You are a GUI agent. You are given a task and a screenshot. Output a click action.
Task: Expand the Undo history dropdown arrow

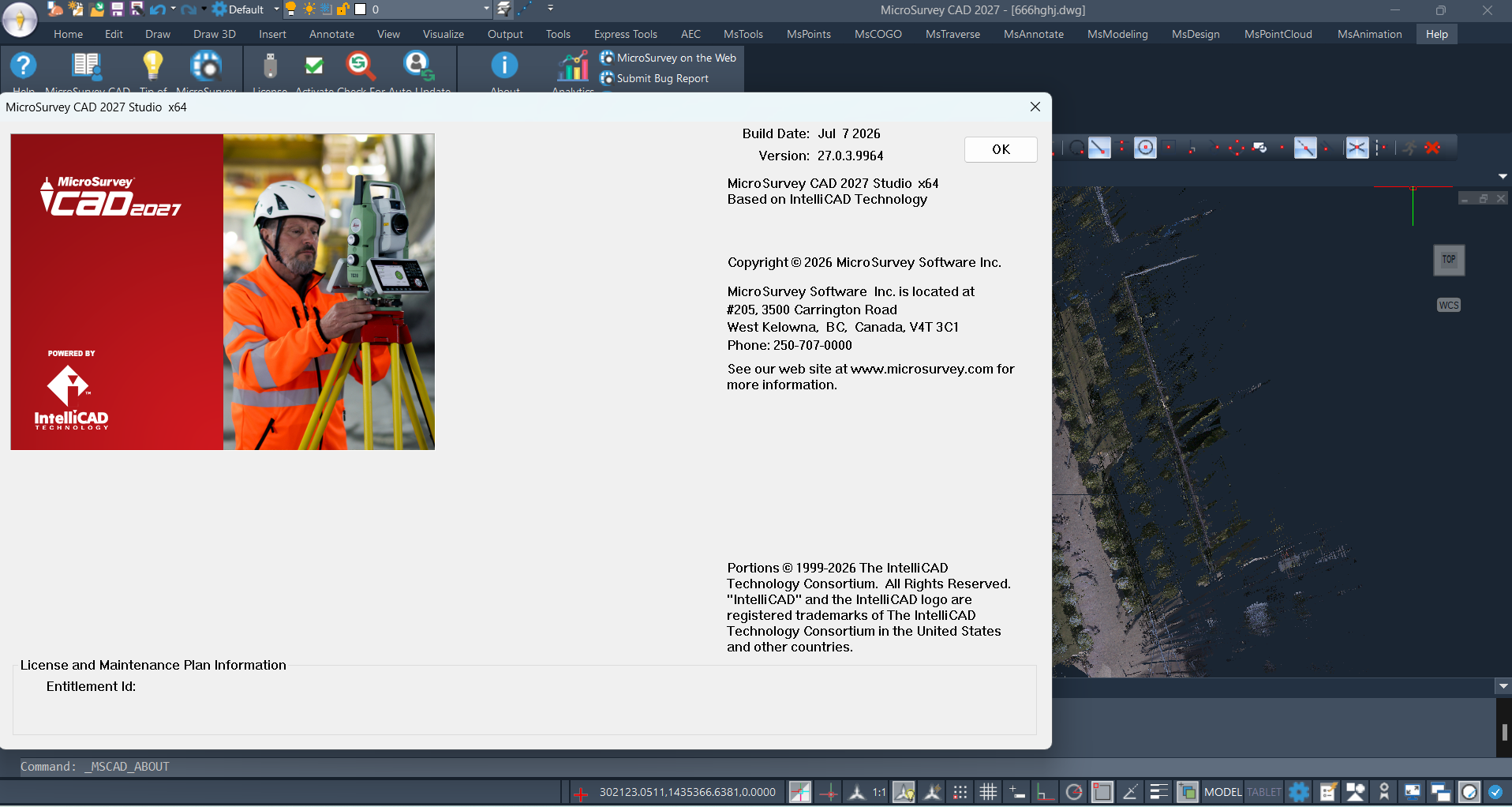pos(173,9)
